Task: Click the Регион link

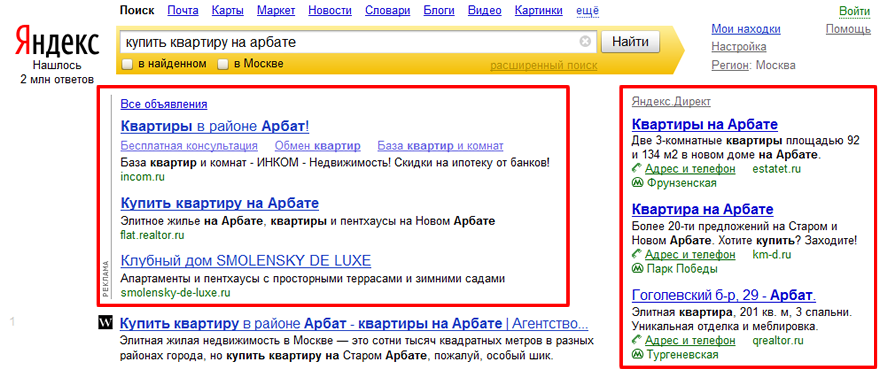Action: (730, 65)
